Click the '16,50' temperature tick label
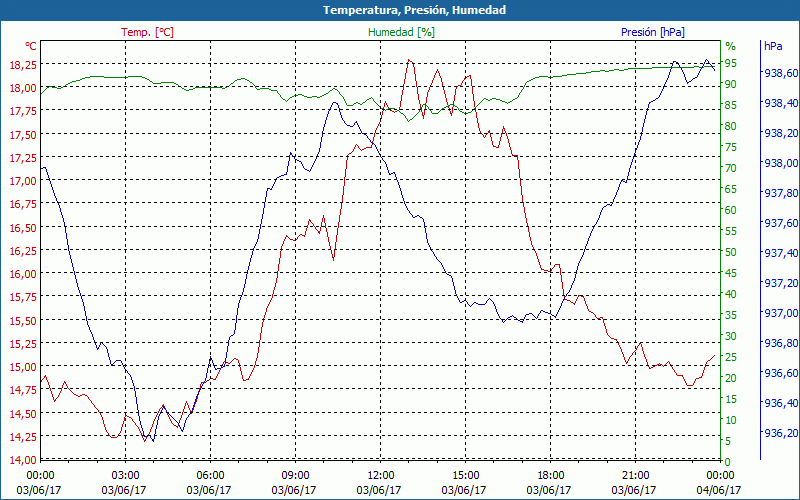Screen dimensions: 800x500 (23, 227)
